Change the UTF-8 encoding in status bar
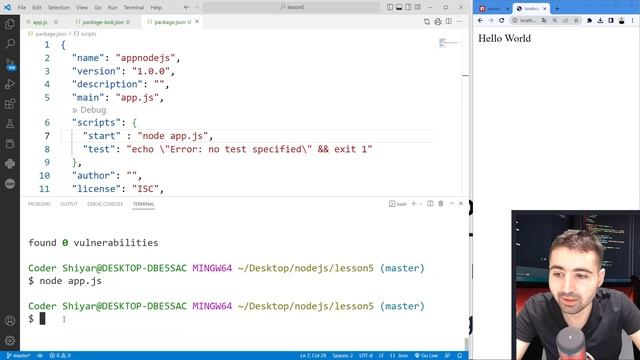 pos(366,356)
